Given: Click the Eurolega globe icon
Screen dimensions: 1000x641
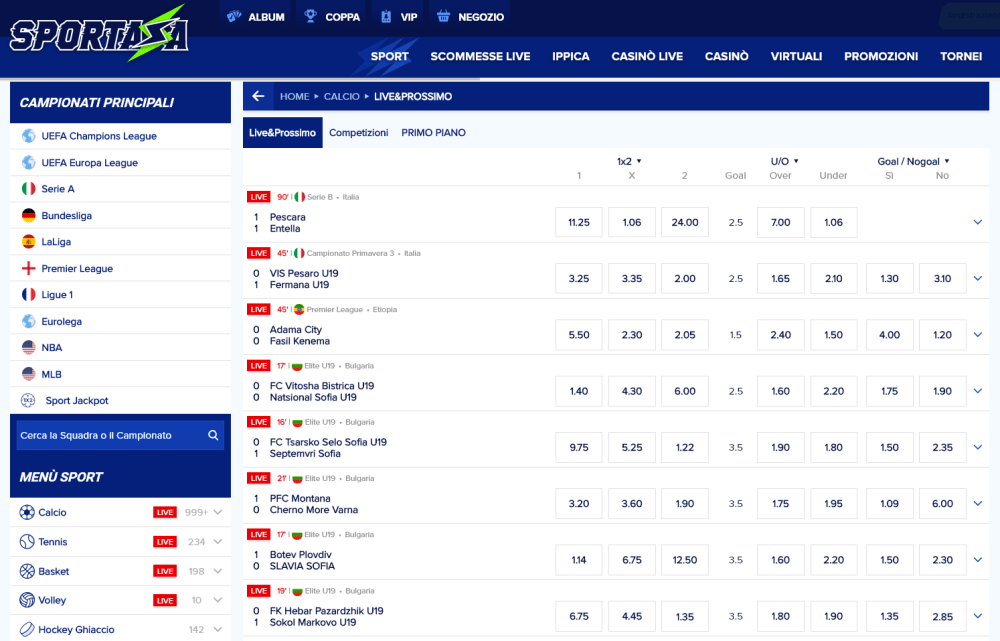Looking at the screenshot, I should coord(29,321).
